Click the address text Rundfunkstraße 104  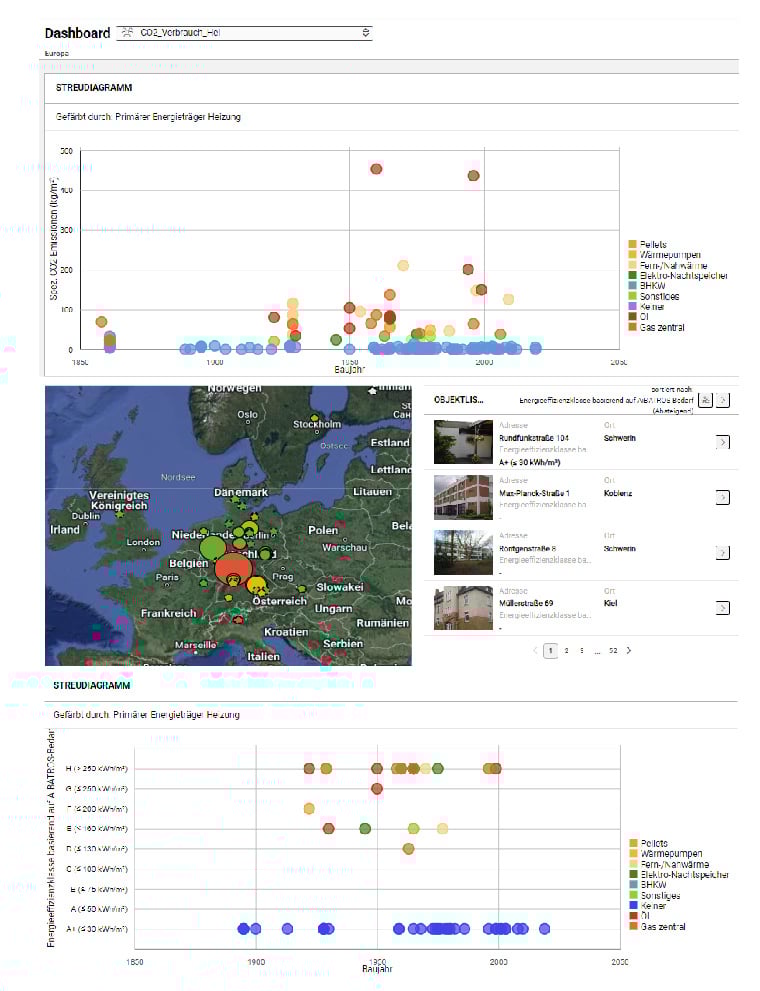(534, 438)
